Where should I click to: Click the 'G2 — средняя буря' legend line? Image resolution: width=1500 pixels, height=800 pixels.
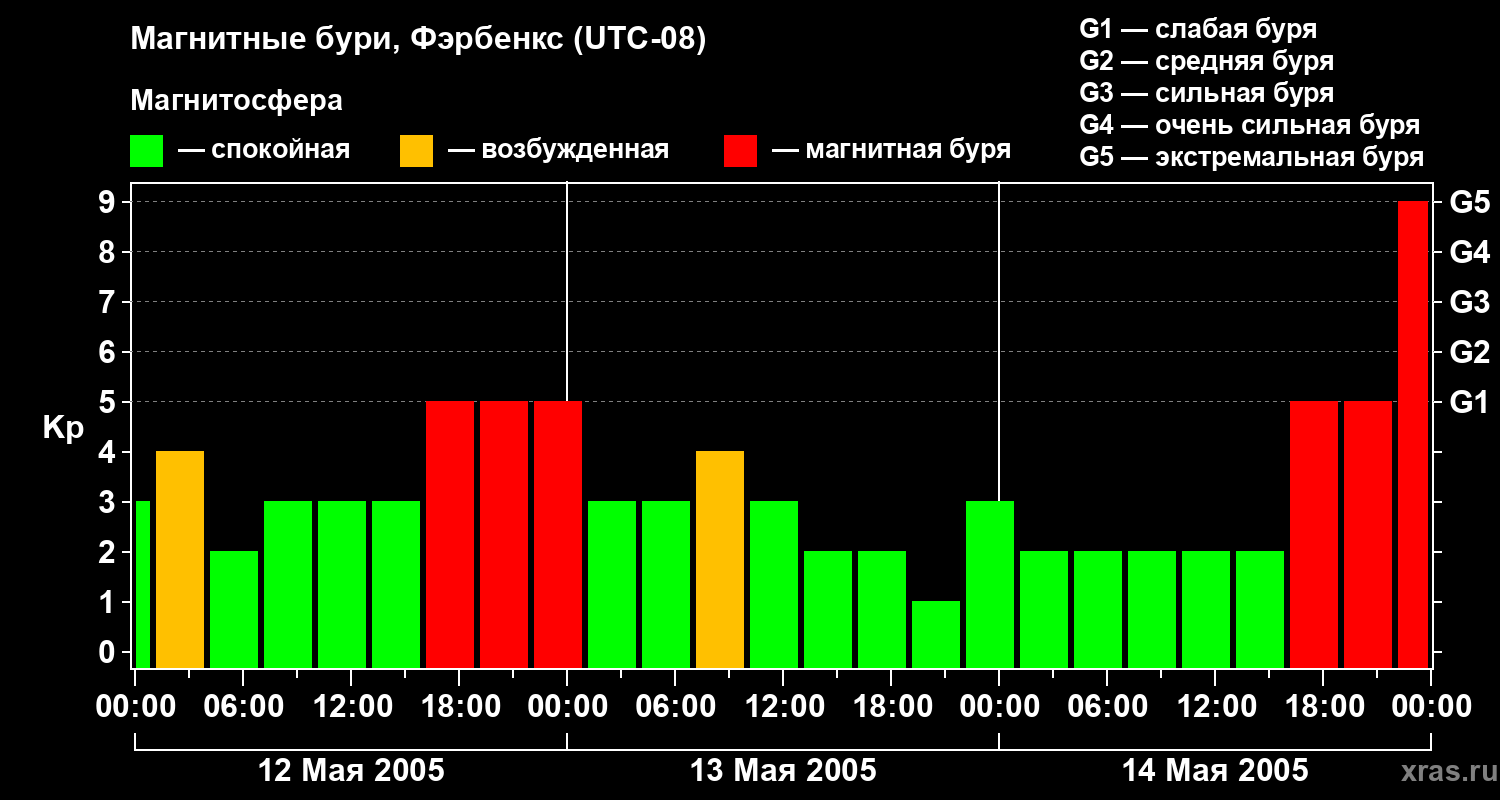click(1207, 61)
